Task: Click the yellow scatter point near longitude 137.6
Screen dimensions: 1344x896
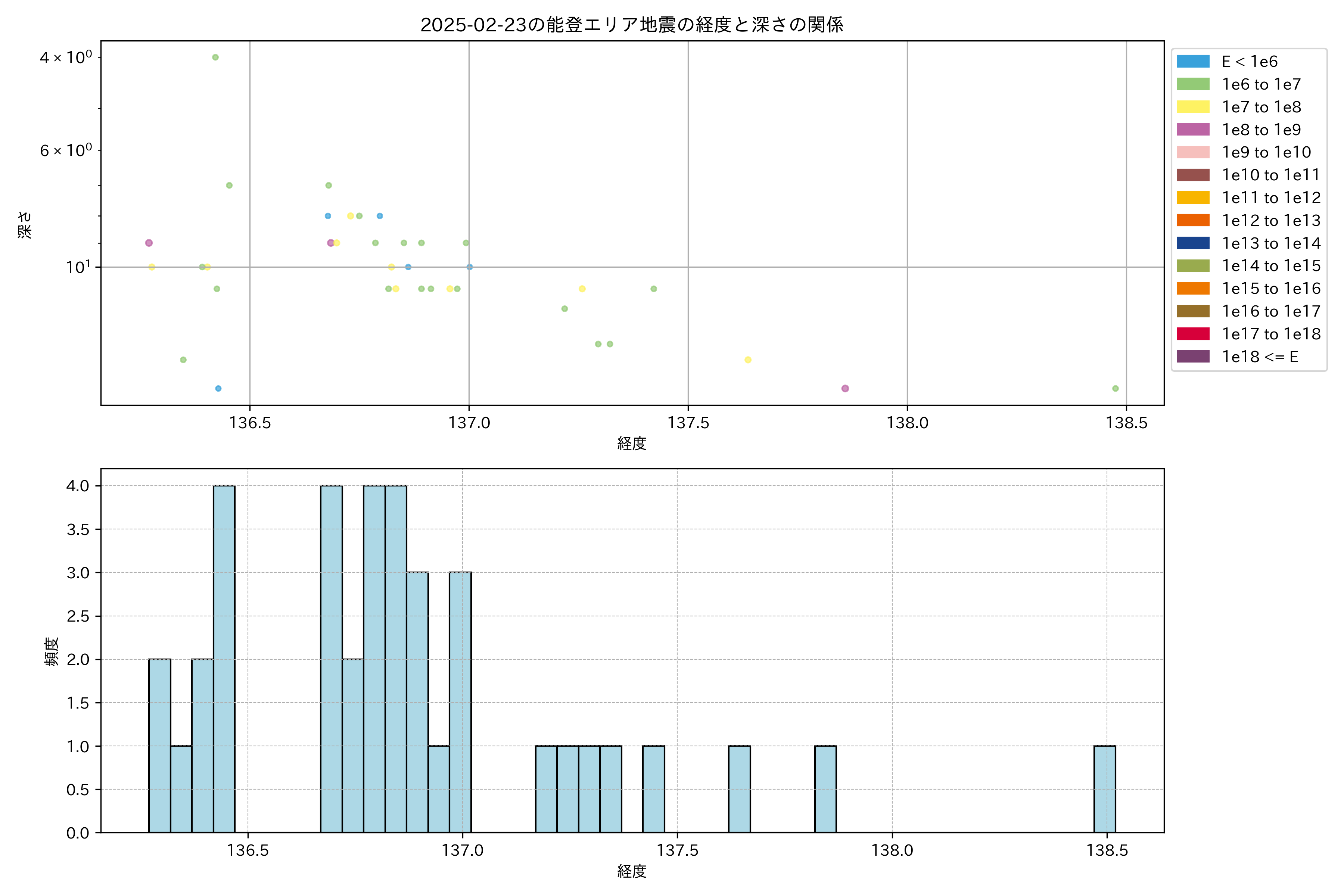Action: tap(748, 360)
